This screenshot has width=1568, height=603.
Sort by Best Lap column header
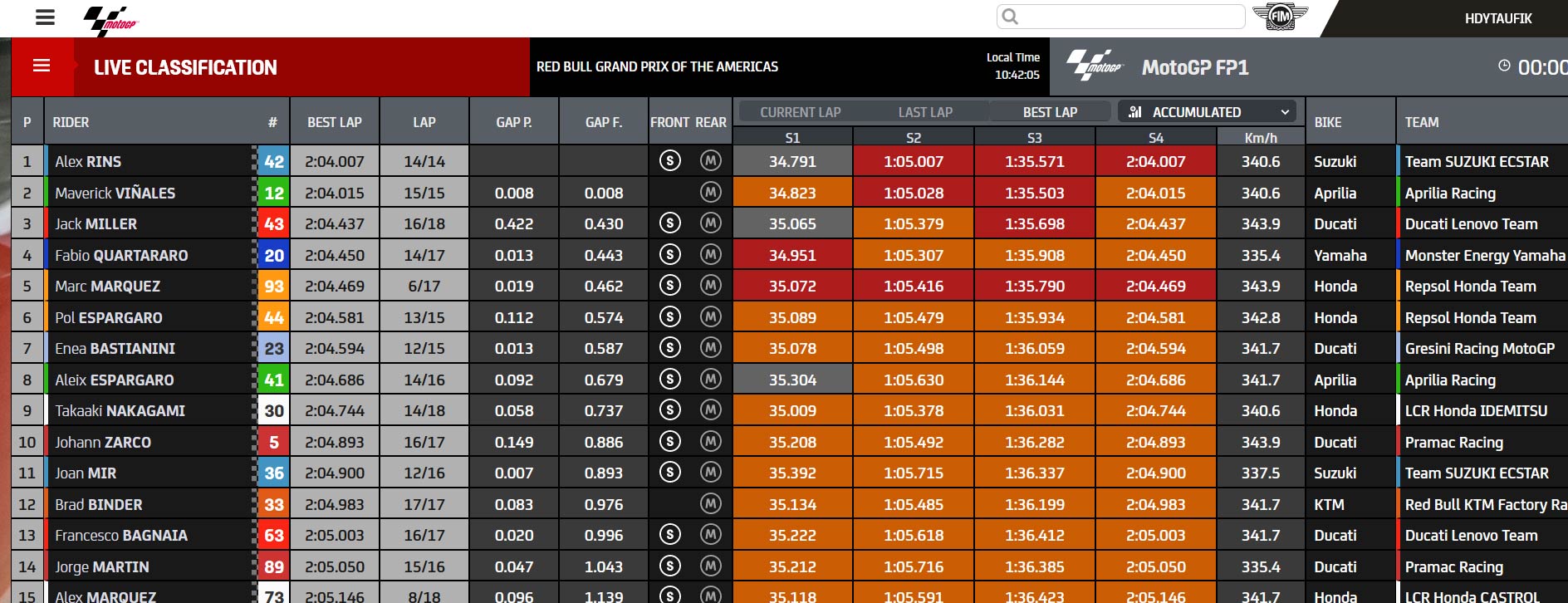pos(335,122)
